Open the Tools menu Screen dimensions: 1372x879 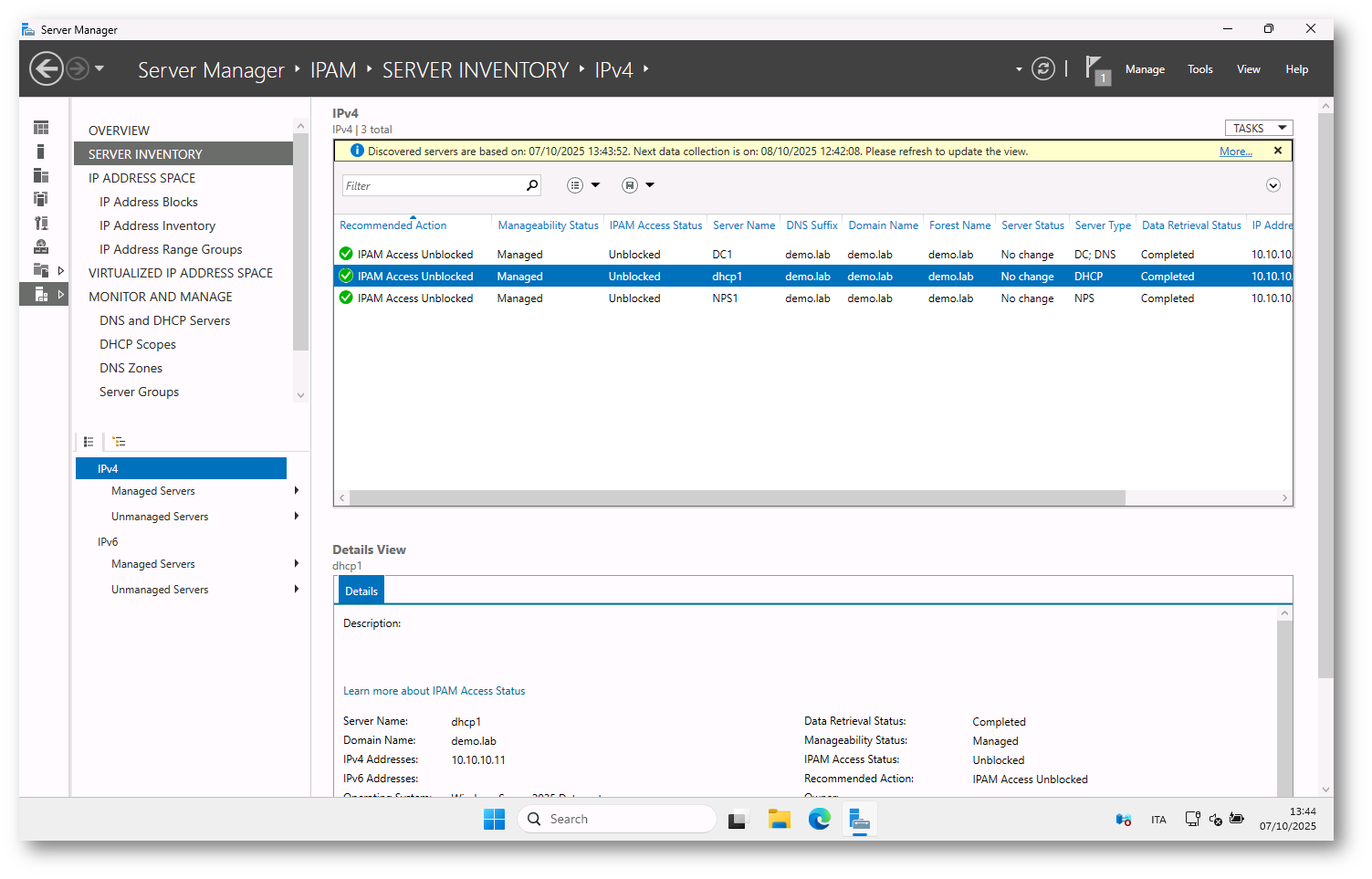coord(1199,69)
